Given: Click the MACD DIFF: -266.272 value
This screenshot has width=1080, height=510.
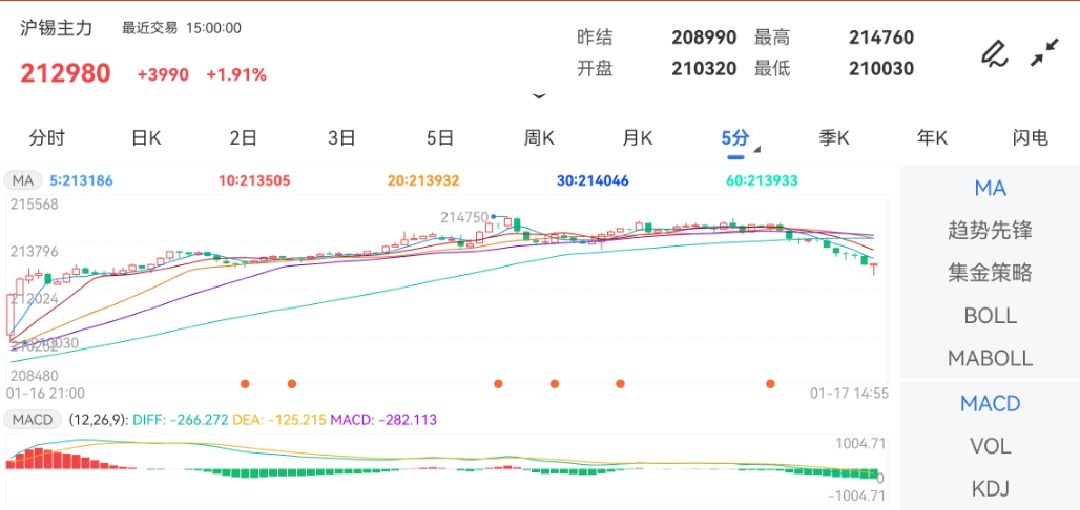Looking at the screenshot, I should tap(180, 420).
